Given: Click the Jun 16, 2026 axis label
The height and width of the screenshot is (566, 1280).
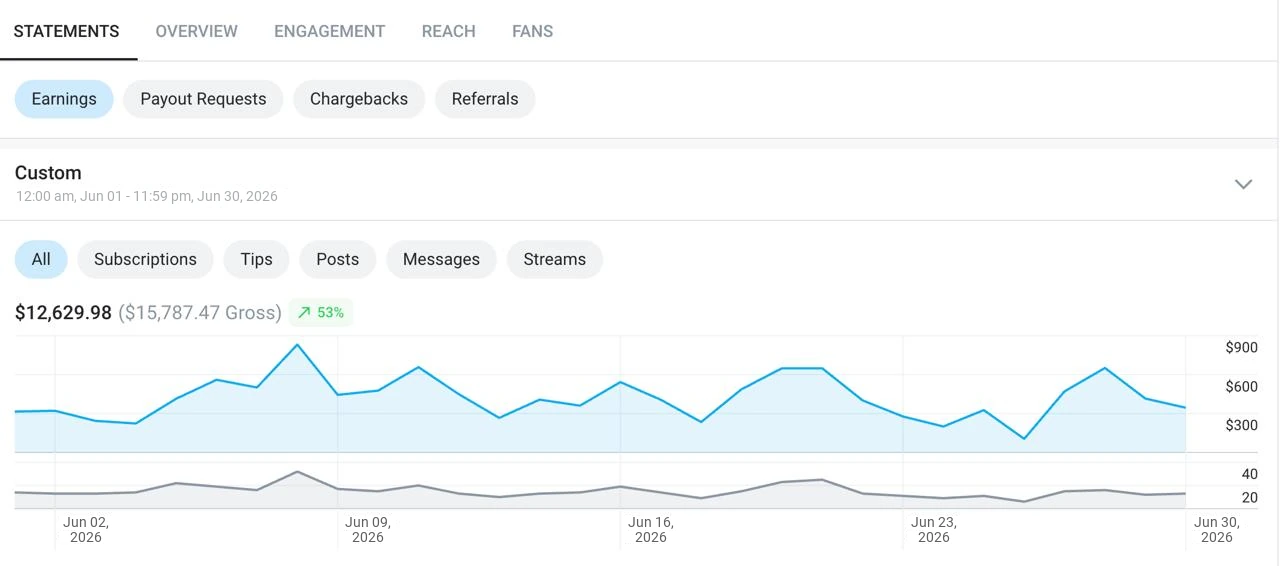Looking at the screenshot, I should coord(651,529).
